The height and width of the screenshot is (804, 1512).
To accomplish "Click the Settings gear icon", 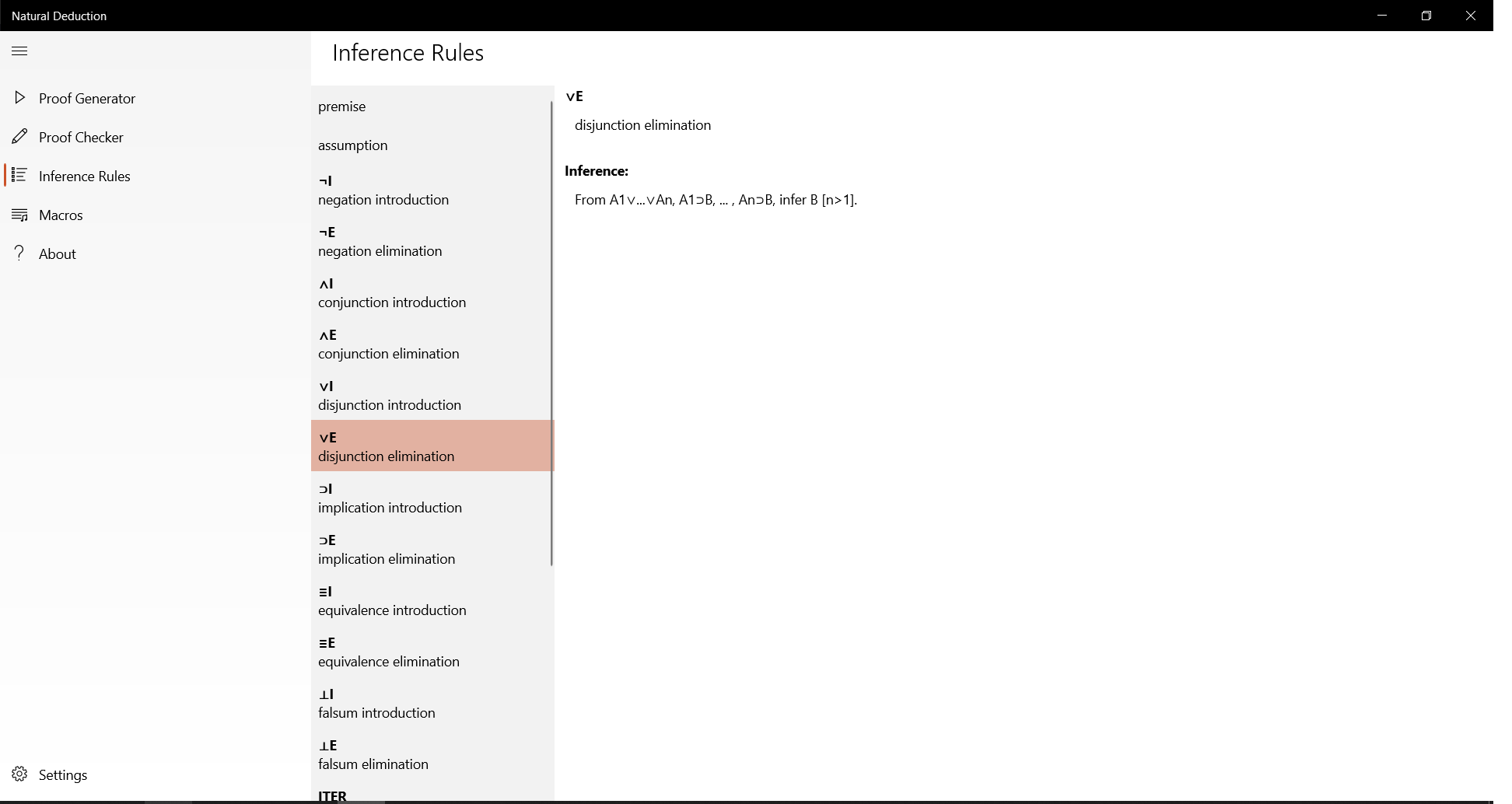I will 19,774.
